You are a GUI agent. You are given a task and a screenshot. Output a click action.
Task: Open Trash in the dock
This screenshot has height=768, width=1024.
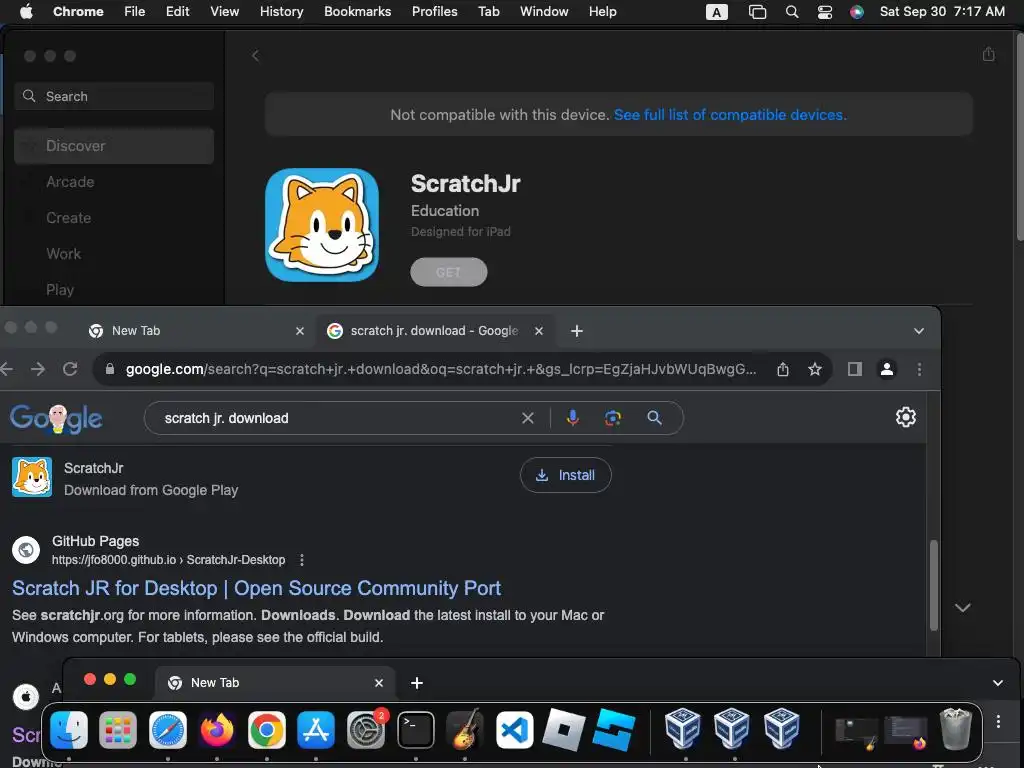[x=955, y=729]
